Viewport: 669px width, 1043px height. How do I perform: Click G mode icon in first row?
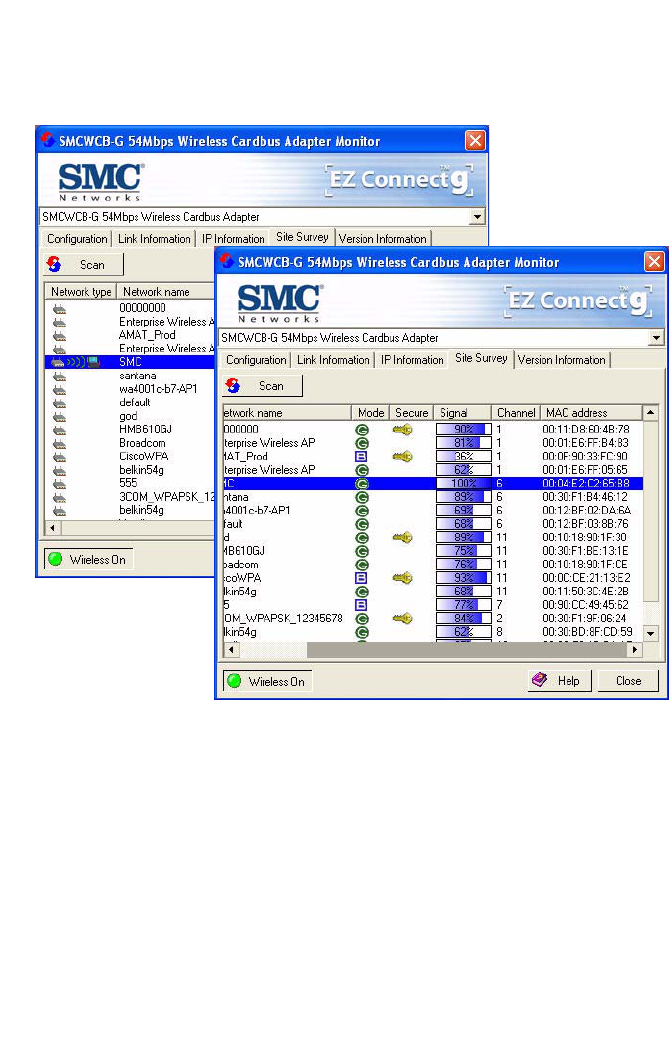point(362,430)
